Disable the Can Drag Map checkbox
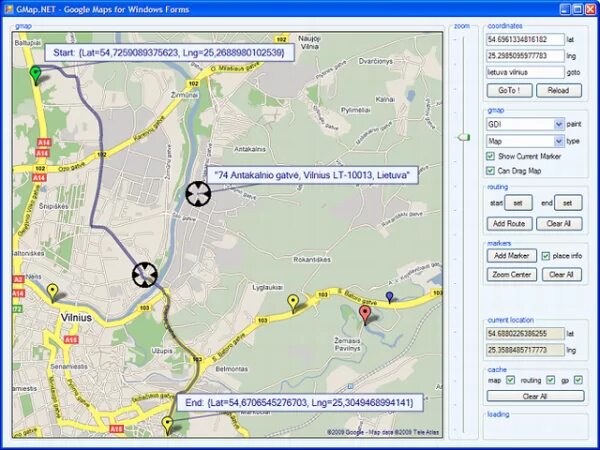Viewport: 600px width, 450px height. click(490, 170)
